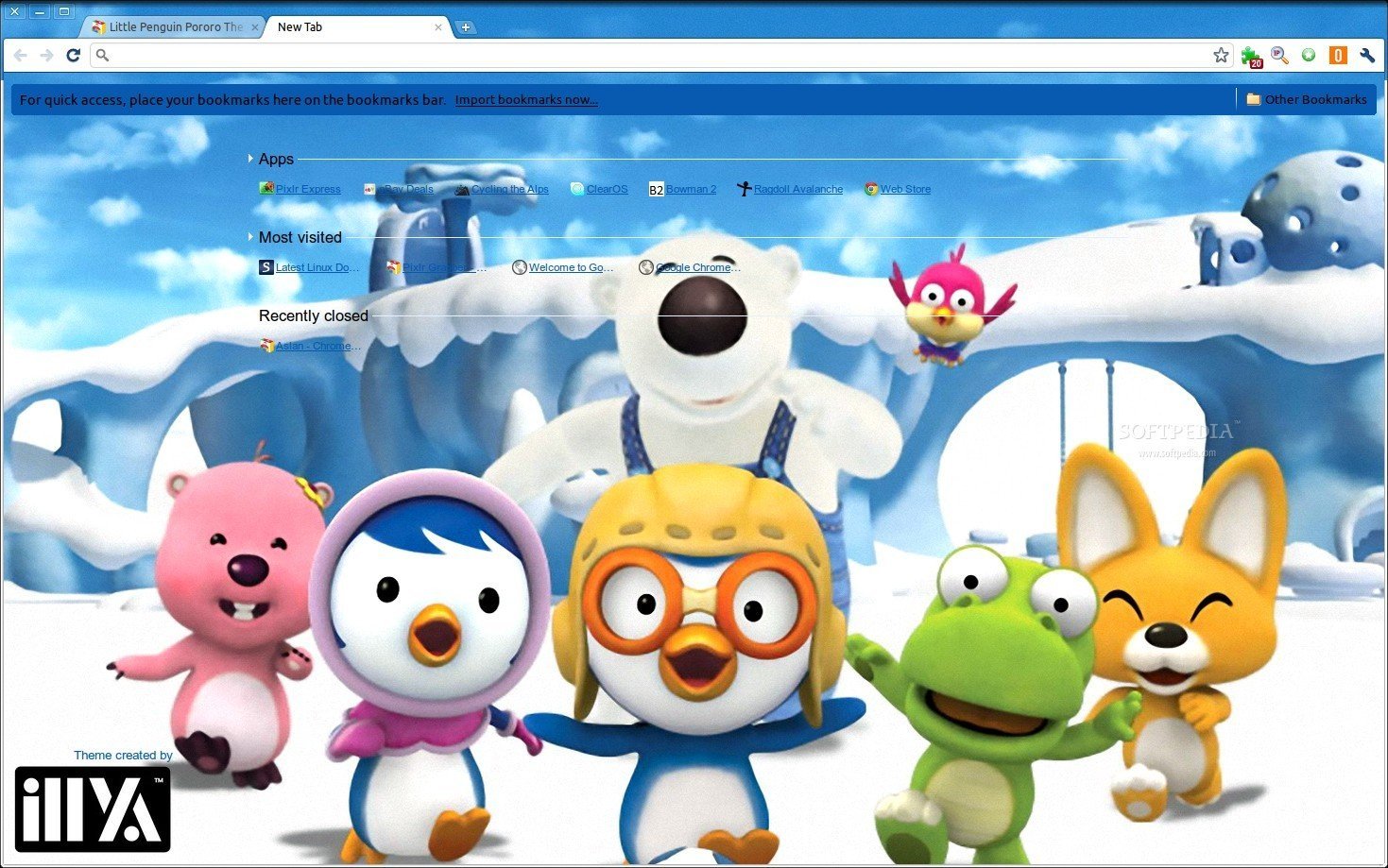
Task: Click the green circular extension icon
Action: (1309, 56)
